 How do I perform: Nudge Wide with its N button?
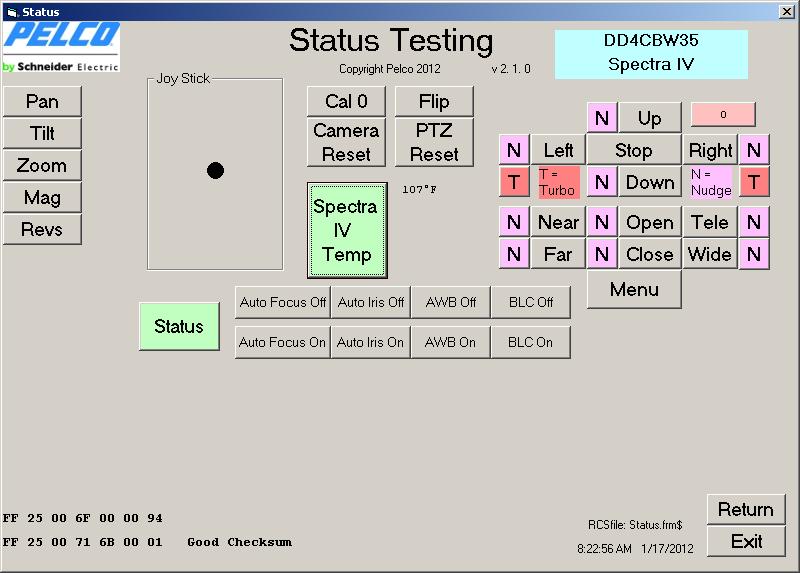click(x=754, y=254)
